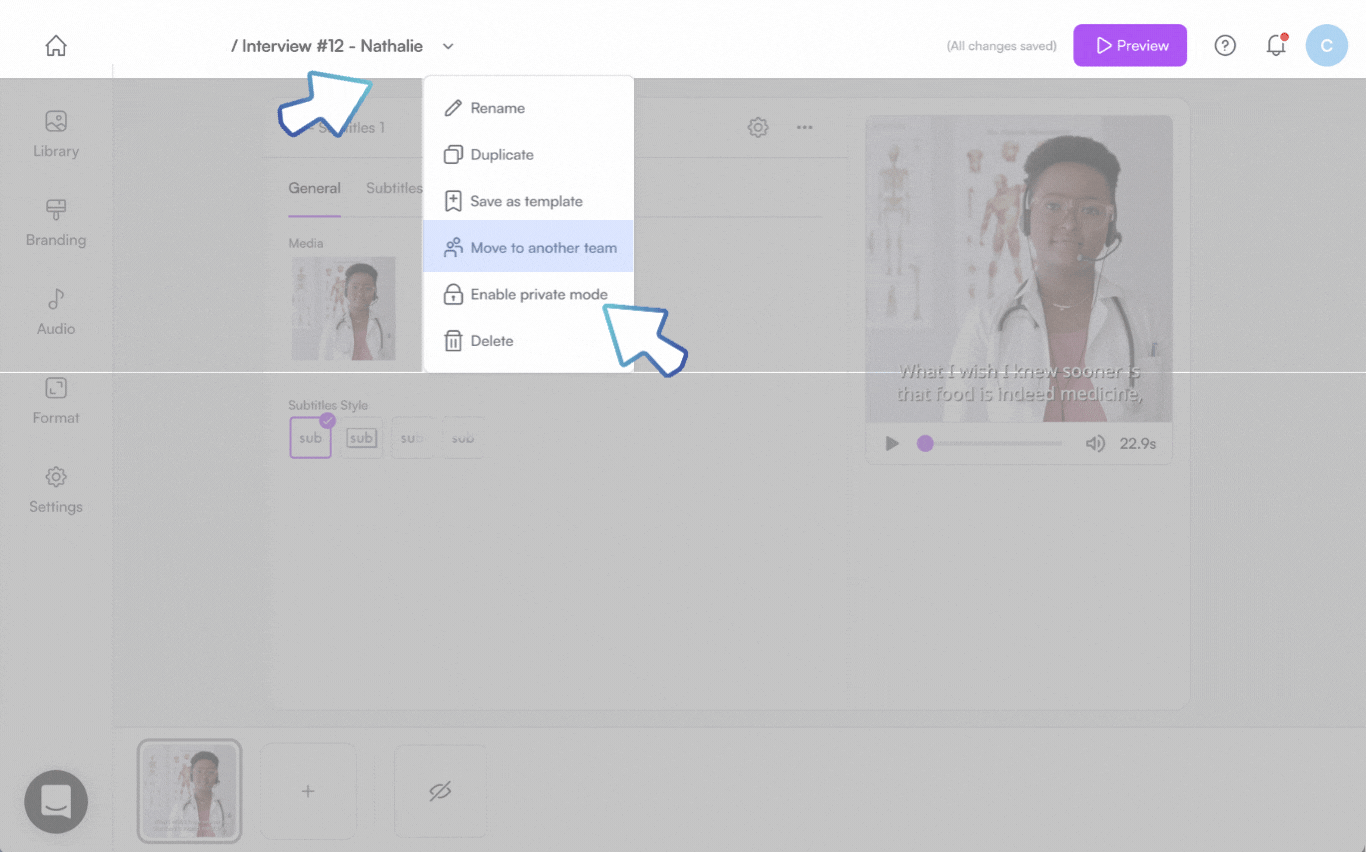The height and width of the screenshot is (852, 1366).
Task: Select the checked plain "sub" subtitle style
Action: [310, 438]
